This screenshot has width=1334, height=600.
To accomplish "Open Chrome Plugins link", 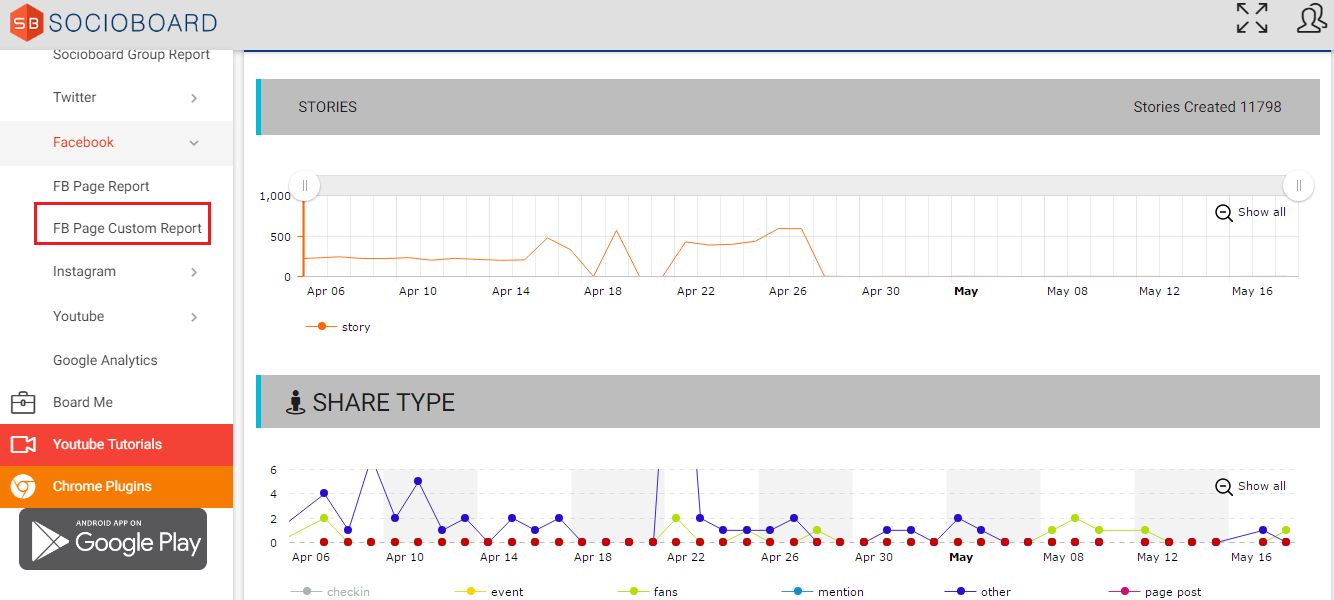I will pyautogui.click(x=102, y=486).
